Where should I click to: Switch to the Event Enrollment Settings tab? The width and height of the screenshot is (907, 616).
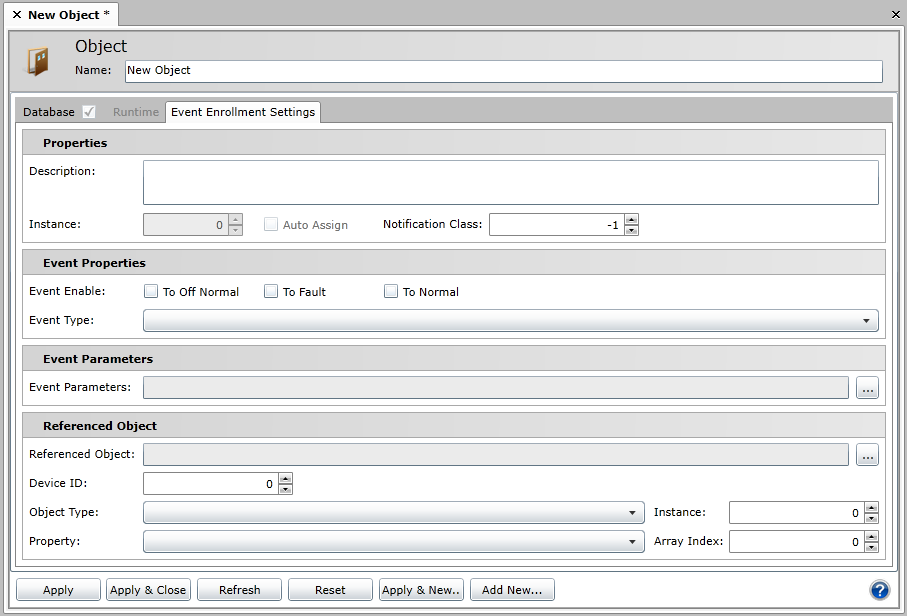pyautogui.click(x=243, y=112)
